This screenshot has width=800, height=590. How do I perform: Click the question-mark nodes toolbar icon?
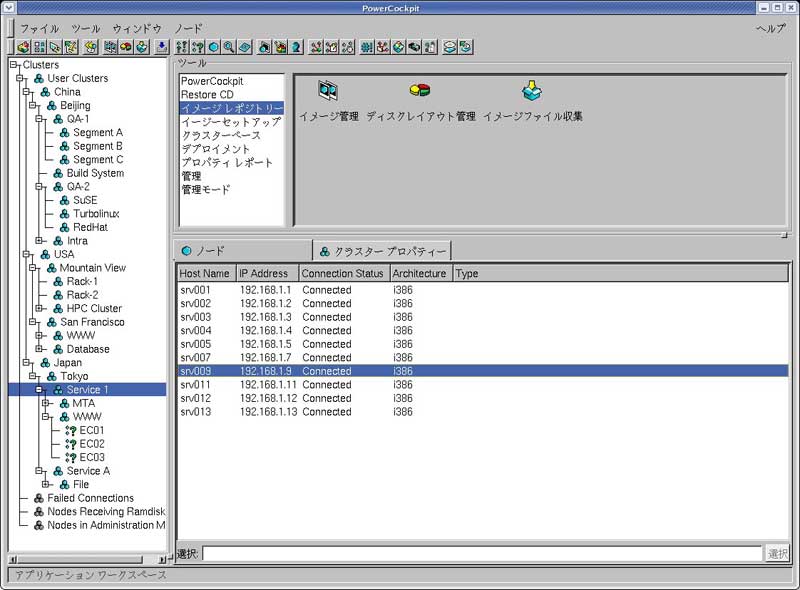[198, 47]
